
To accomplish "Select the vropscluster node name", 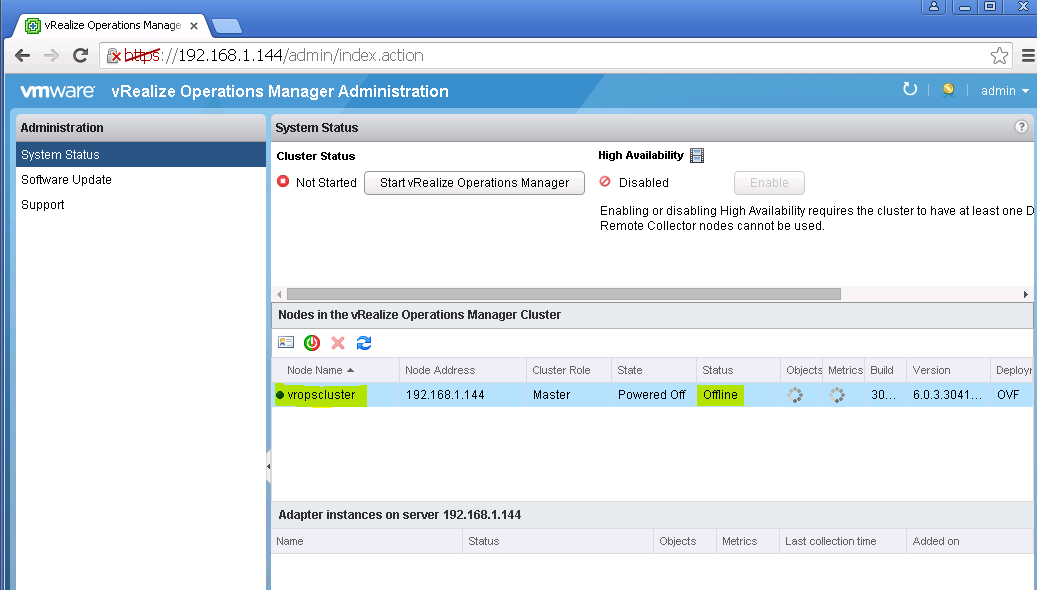I will click(x=321, y=395).
